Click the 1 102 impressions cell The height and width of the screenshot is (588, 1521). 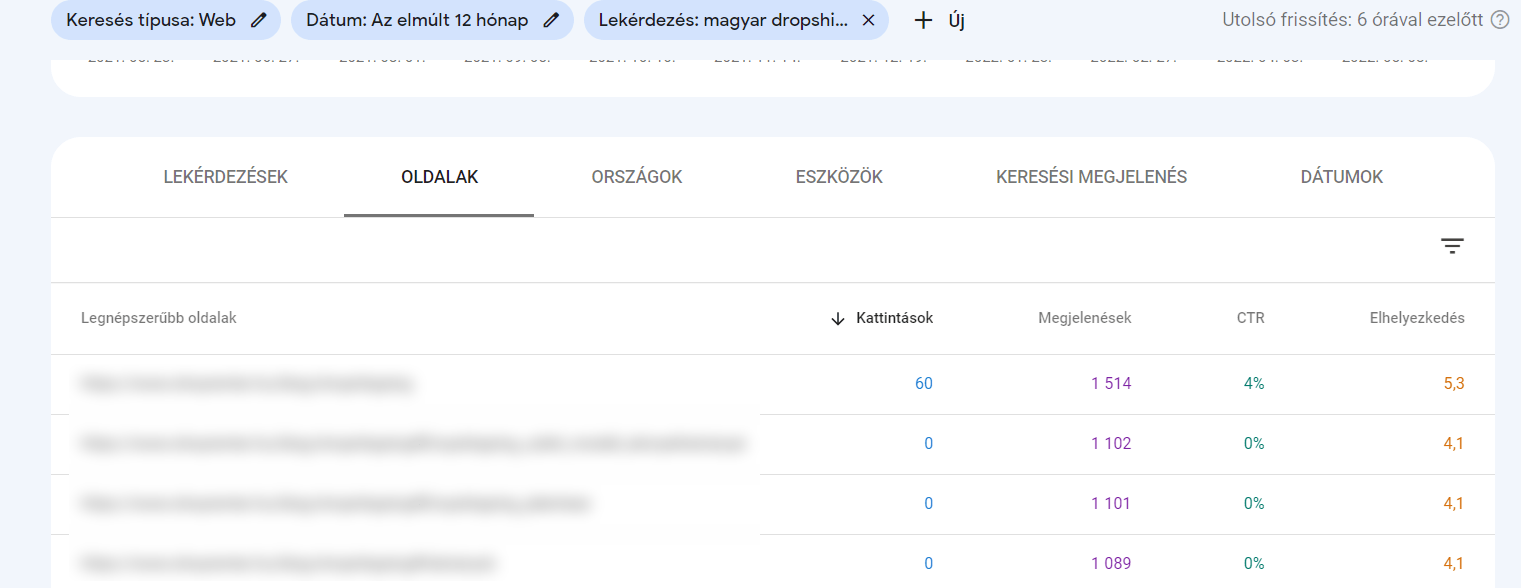click(x=1111, y=443)
